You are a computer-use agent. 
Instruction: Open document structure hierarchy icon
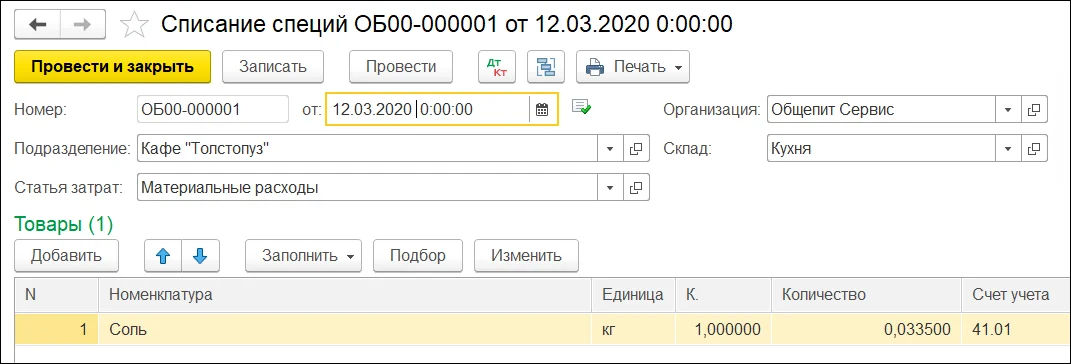(546, 67)
